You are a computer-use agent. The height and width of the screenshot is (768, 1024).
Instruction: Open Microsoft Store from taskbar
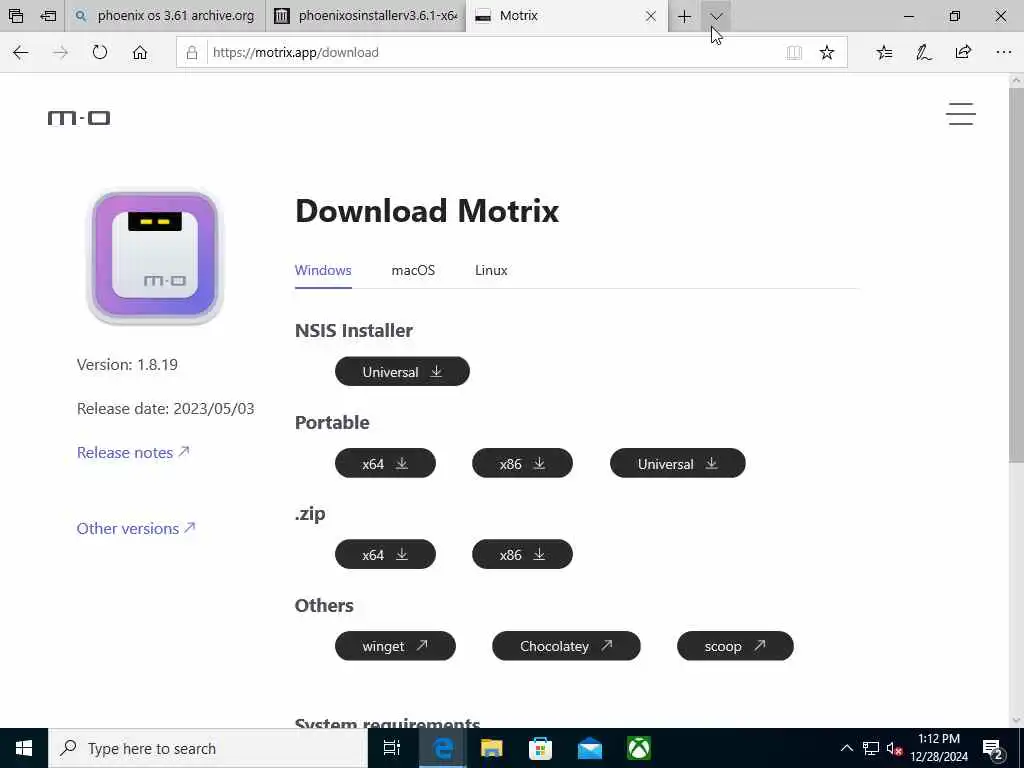540,748
